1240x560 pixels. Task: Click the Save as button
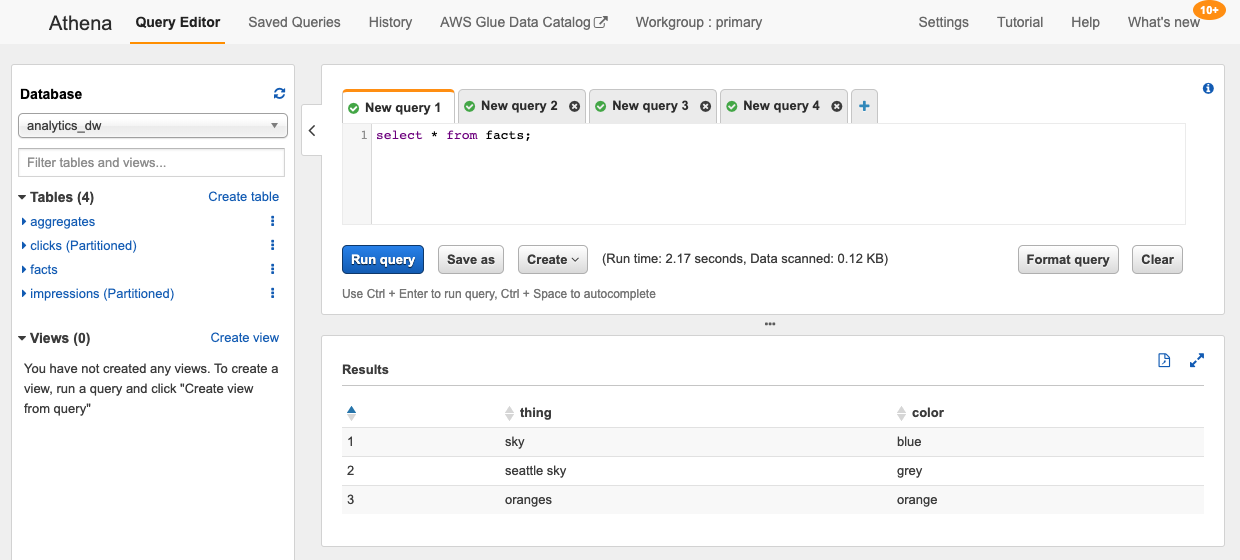471,259
